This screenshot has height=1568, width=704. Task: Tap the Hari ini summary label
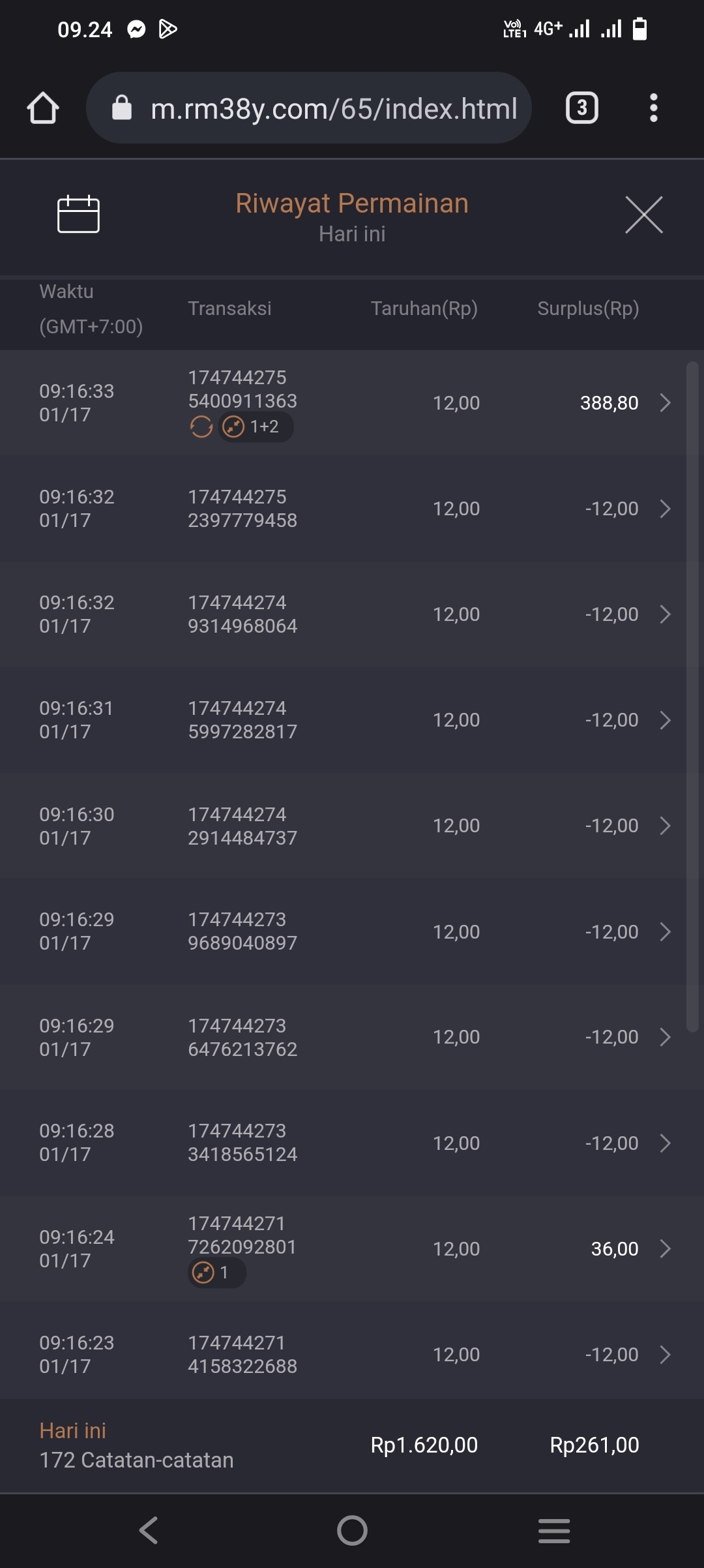pos(72,1431)
